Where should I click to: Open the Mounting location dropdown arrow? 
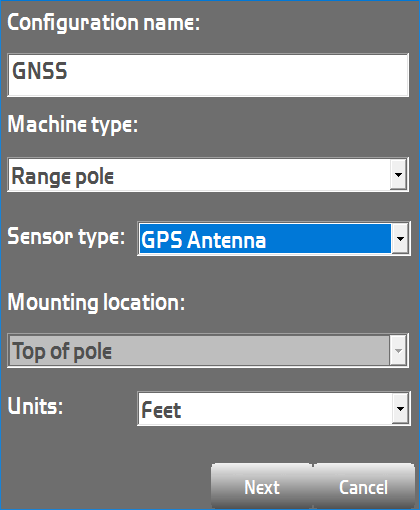pos(398,350)
